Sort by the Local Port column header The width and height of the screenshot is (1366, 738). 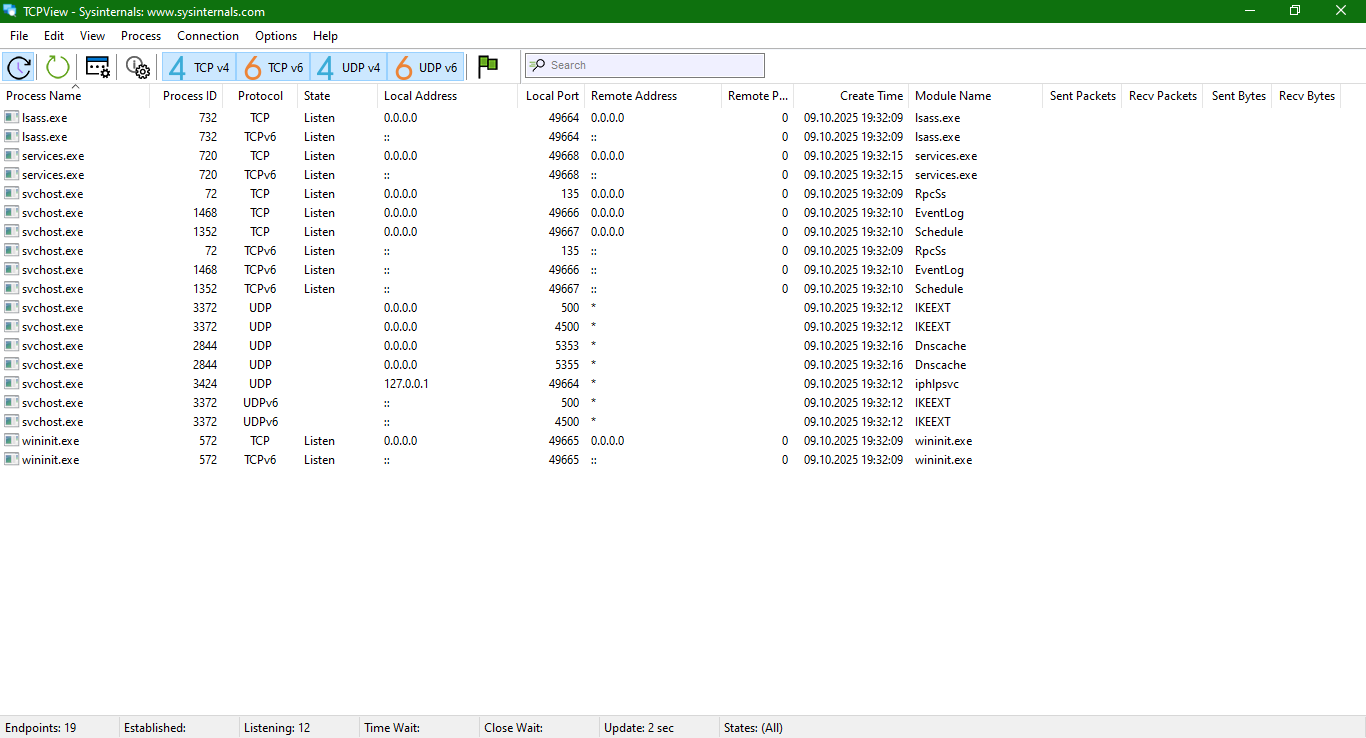552,96
